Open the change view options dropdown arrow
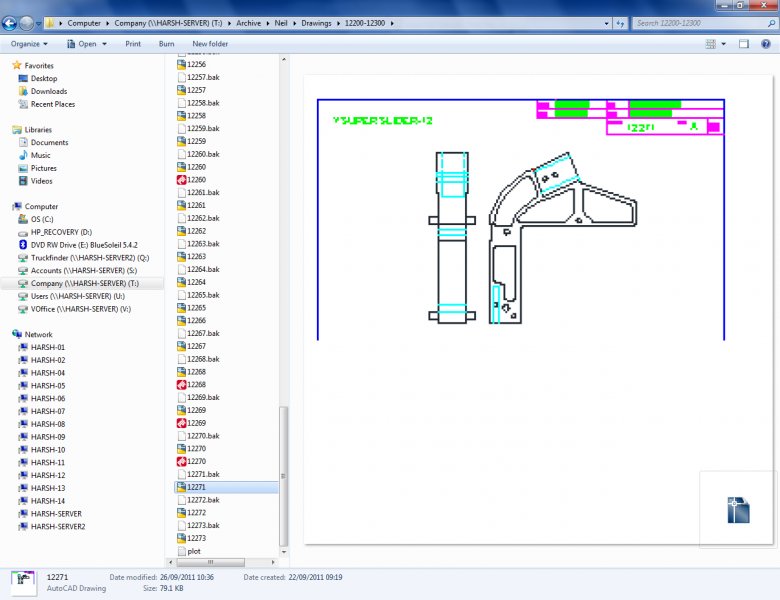This screenshot has height=600, width=780. pos(723,44)
